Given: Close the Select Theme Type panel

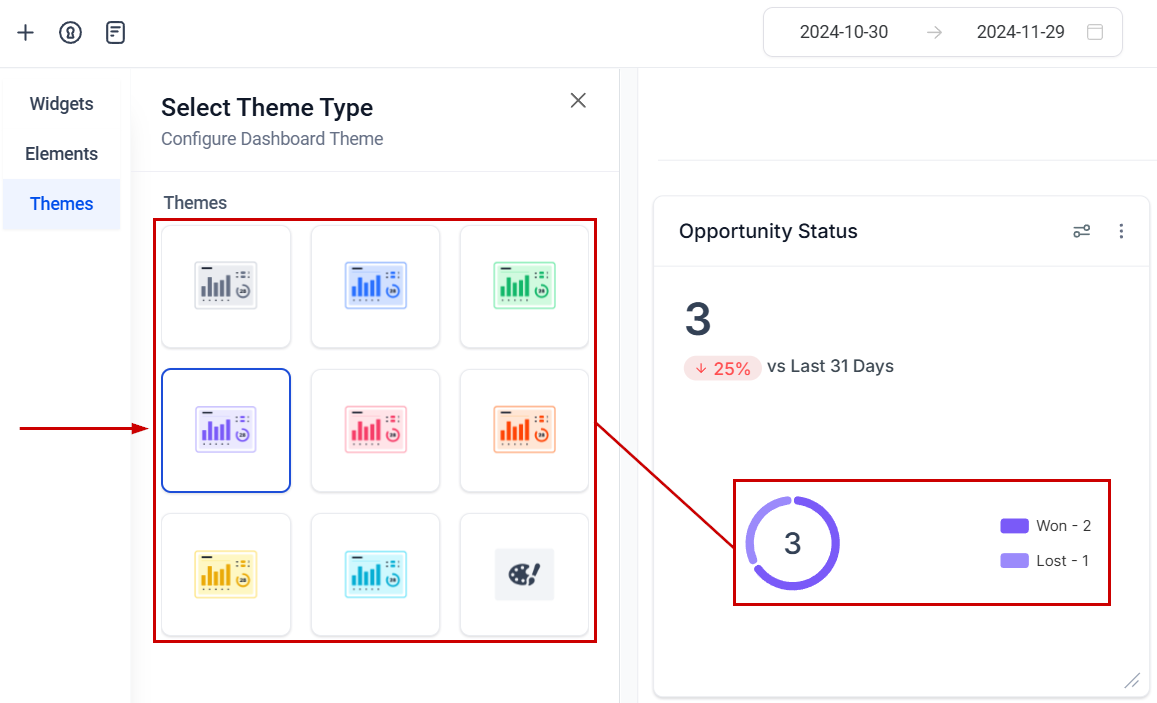Looking at the screenshot, I should [578, 100].
